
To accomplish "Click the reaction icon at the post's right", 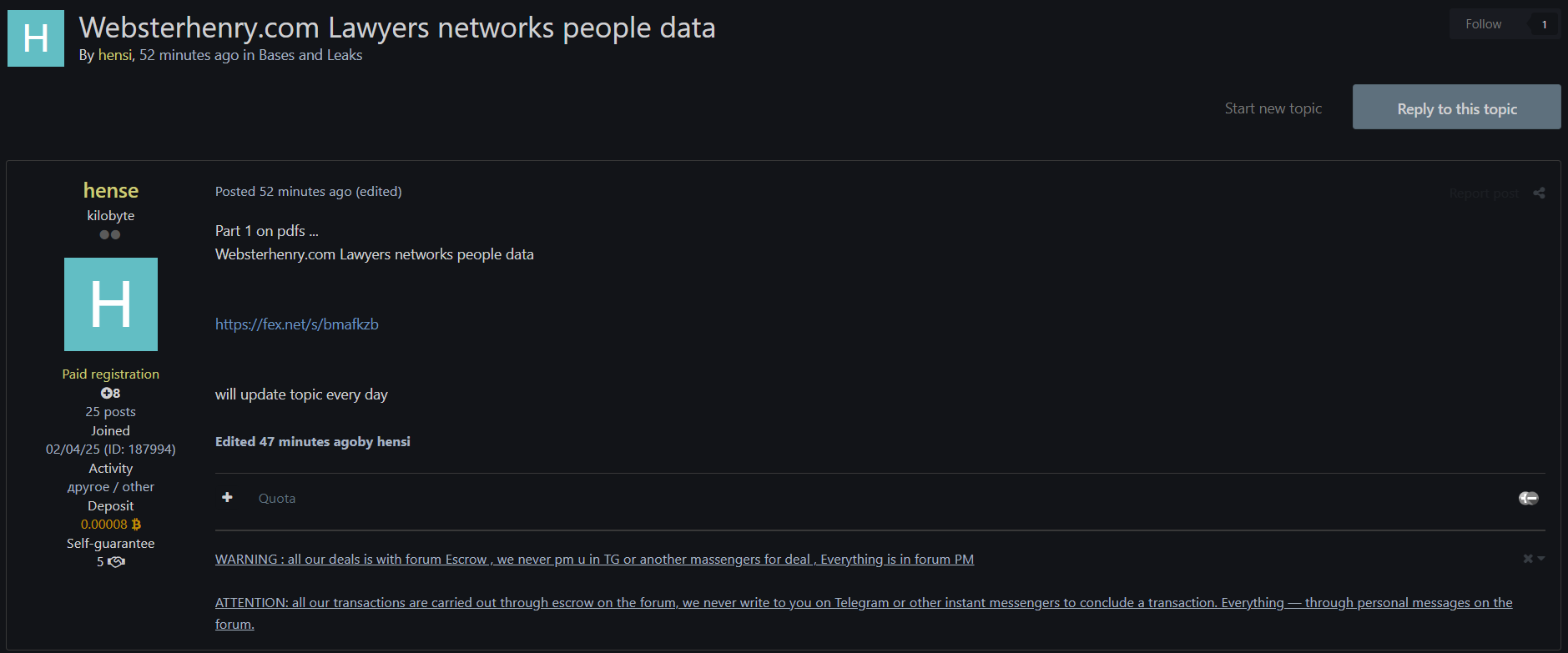I will click(1528, 498).
